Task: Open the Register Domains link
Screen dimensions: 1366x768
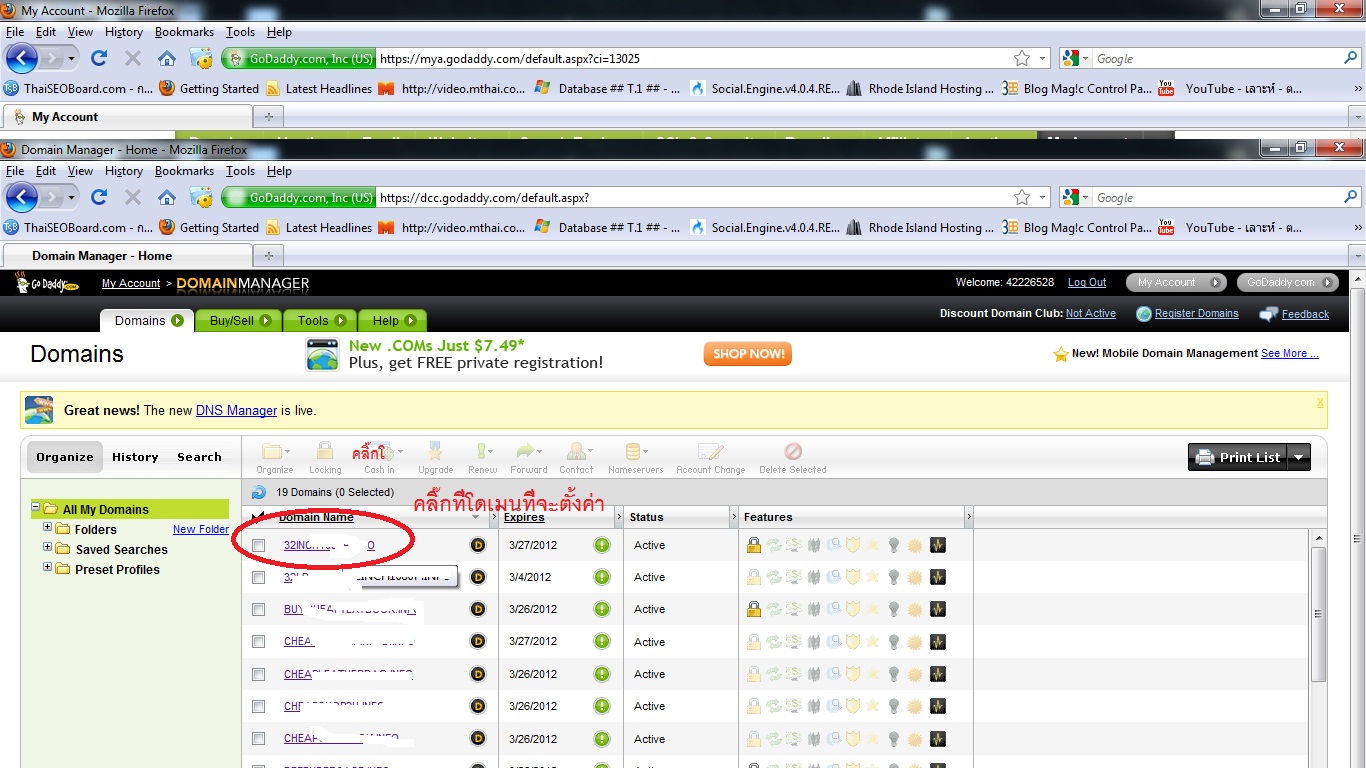Action: pos(1197,313)
